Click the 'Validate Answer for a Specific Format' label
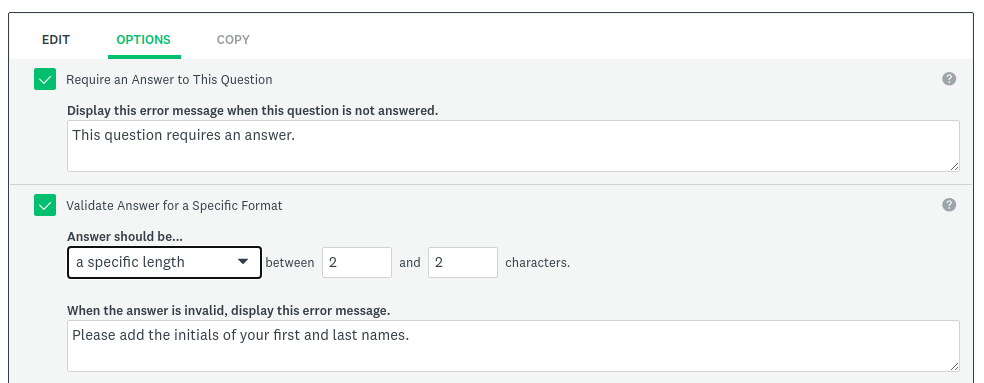The height and width of the screenshot is (383, 984). pyautogui.click(x=174, y=205)
